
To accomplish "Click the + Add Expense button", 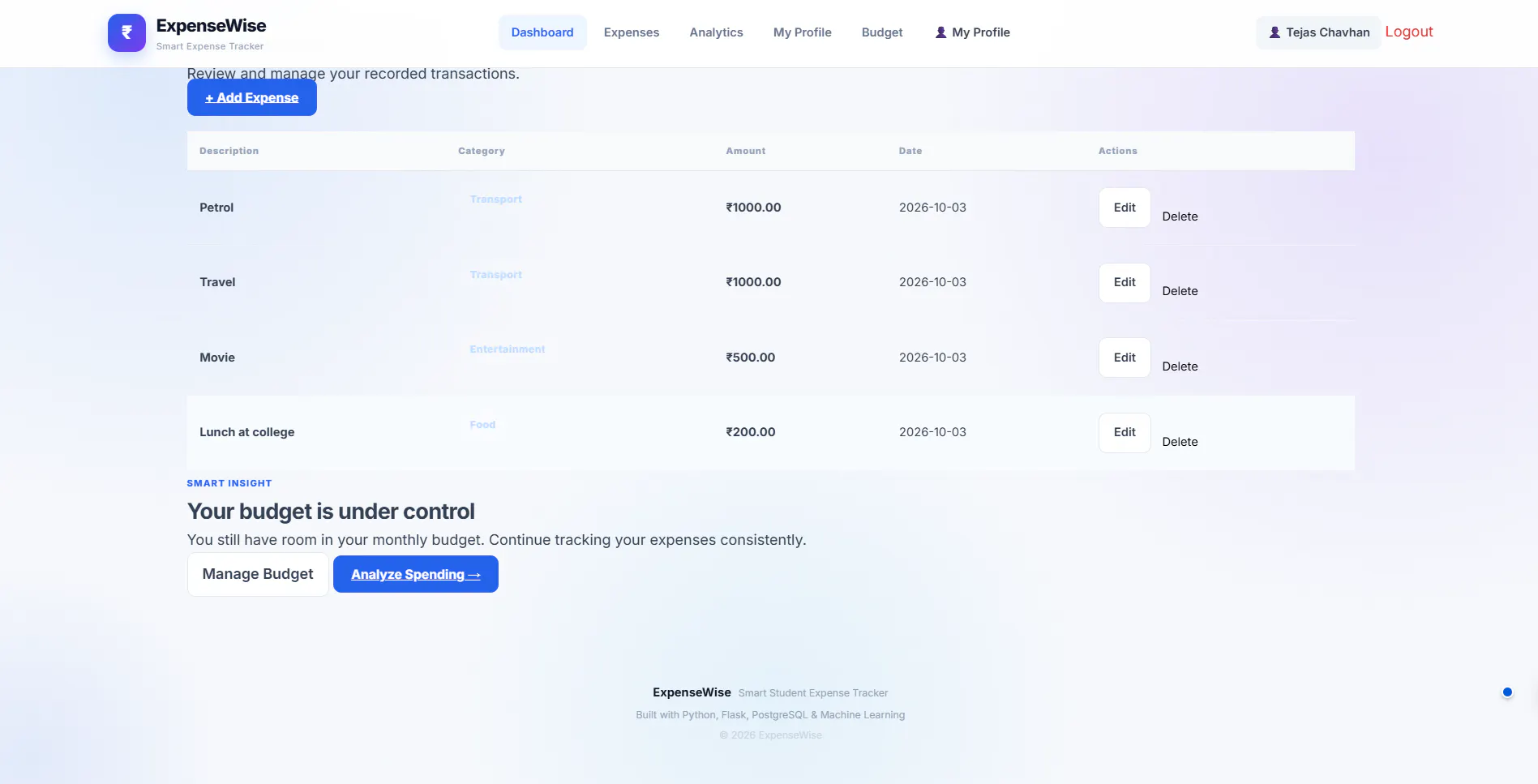I will click(x=252, y=97).
